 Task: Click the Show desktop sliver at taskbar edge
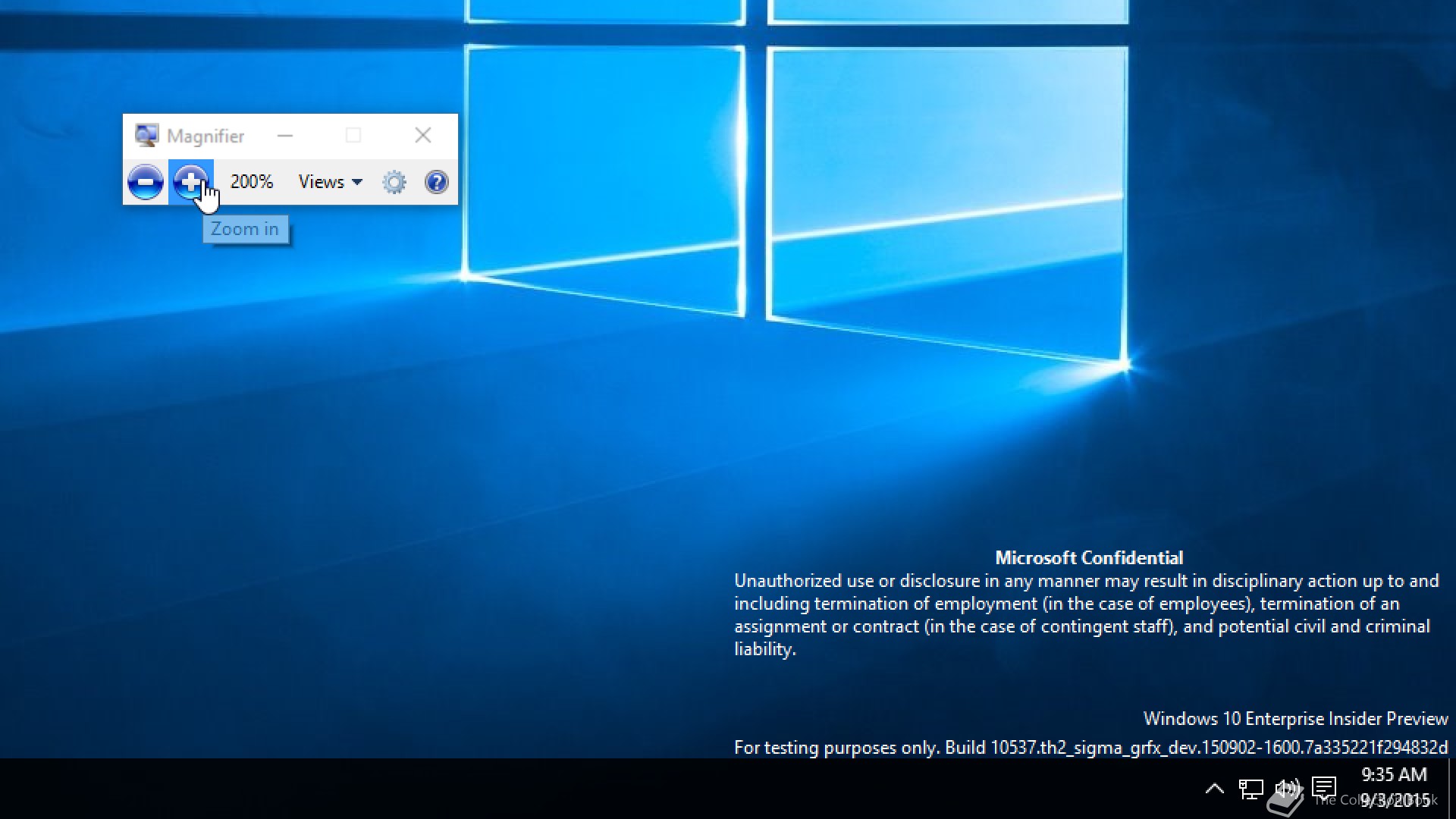coord(1451,789)
